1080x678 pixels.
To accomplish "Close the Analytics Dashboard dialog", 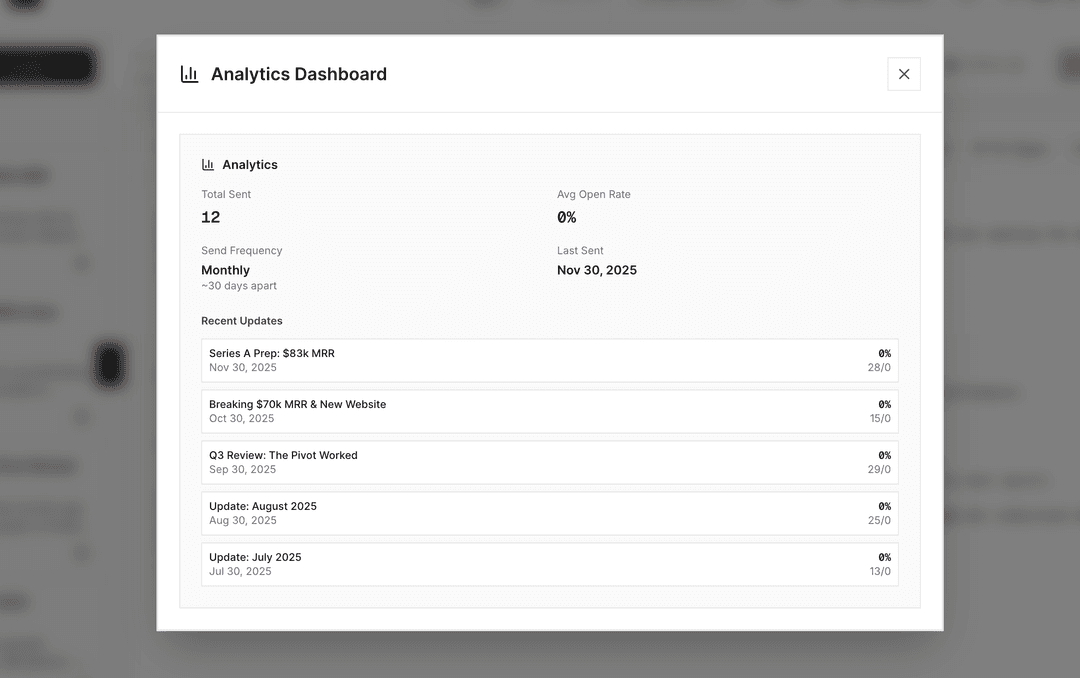I will (x=904, y=73).
